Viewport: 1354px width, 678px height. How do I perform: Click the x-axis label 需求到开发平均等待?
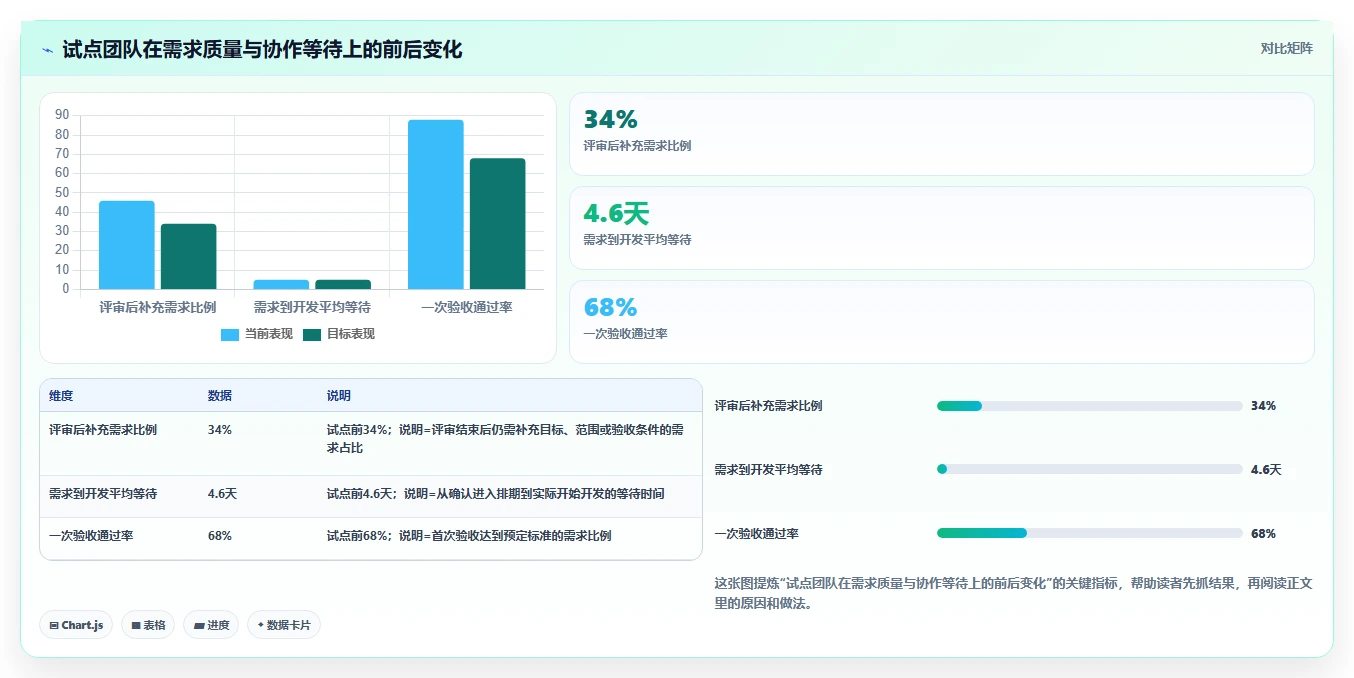click(x=312, y=307)
